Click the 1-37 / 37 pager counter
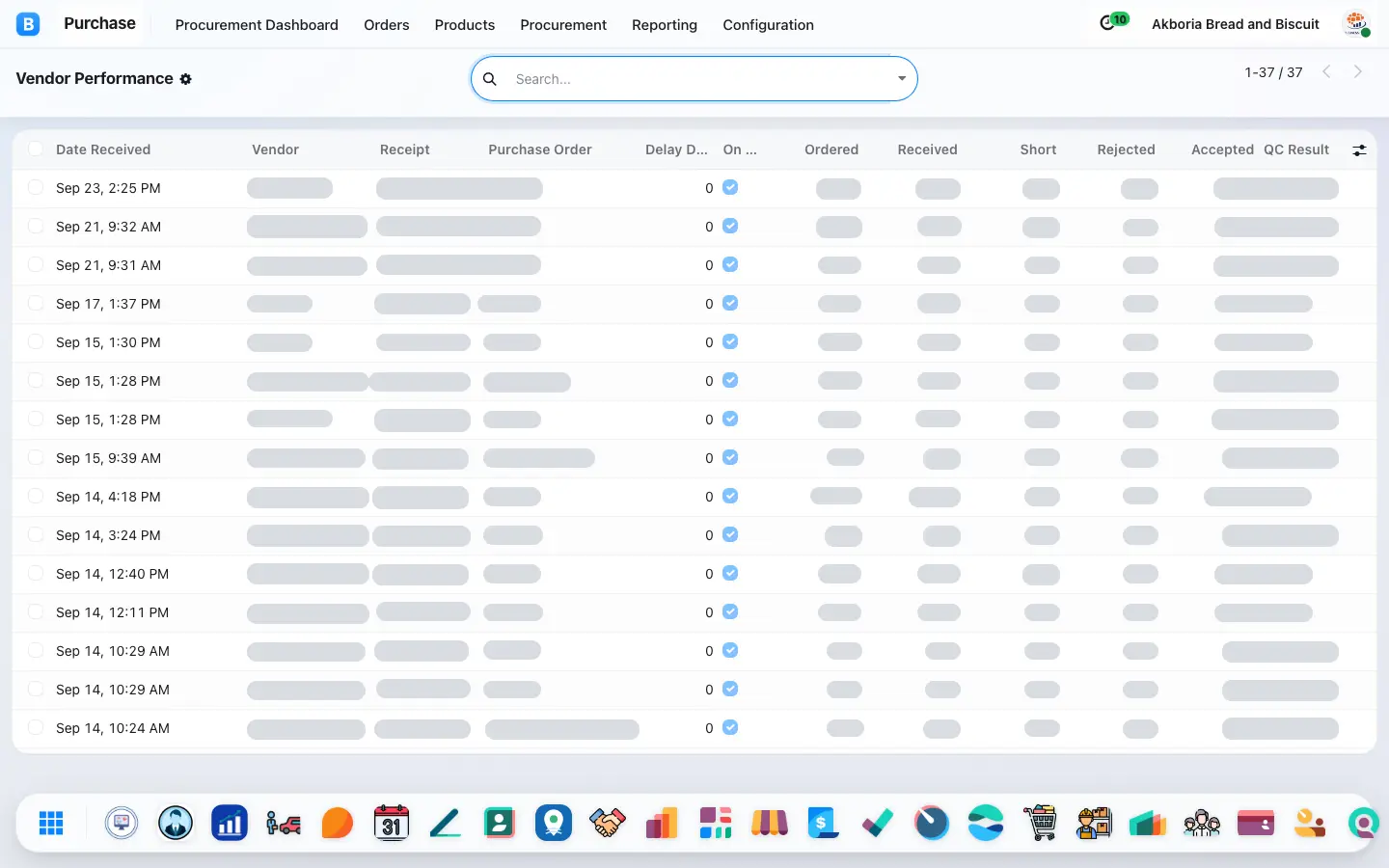This screenshot has height=868, width=1389. click(1273, 72)
